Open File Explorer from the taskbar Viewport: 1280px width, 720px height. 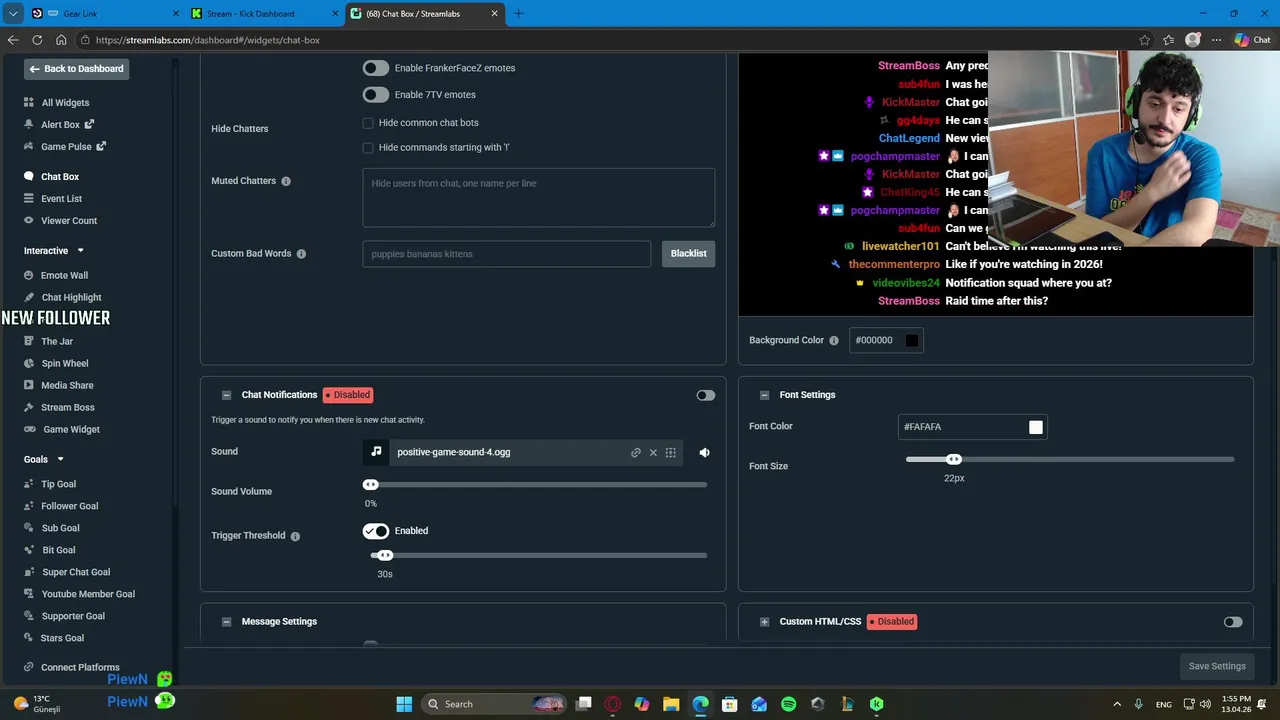pyautogui.click(x=671, y=704)
